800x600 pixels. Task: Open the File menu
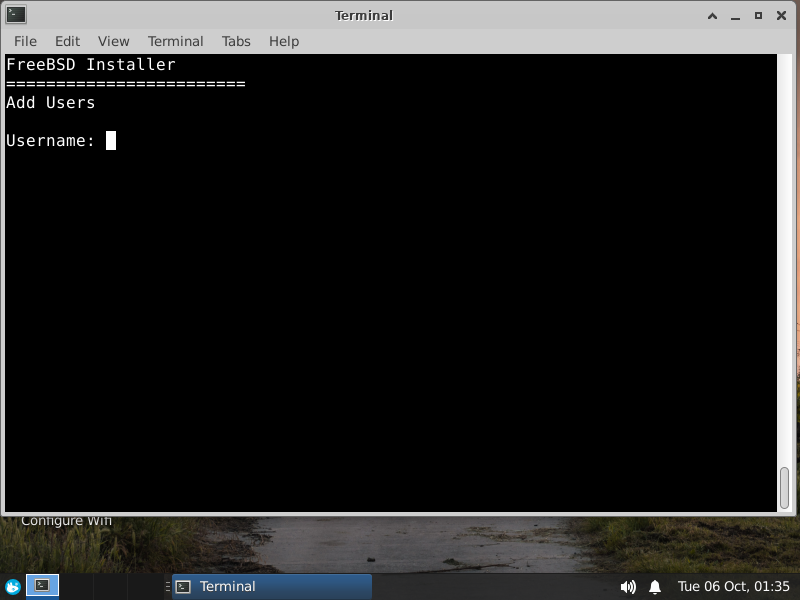25,41
